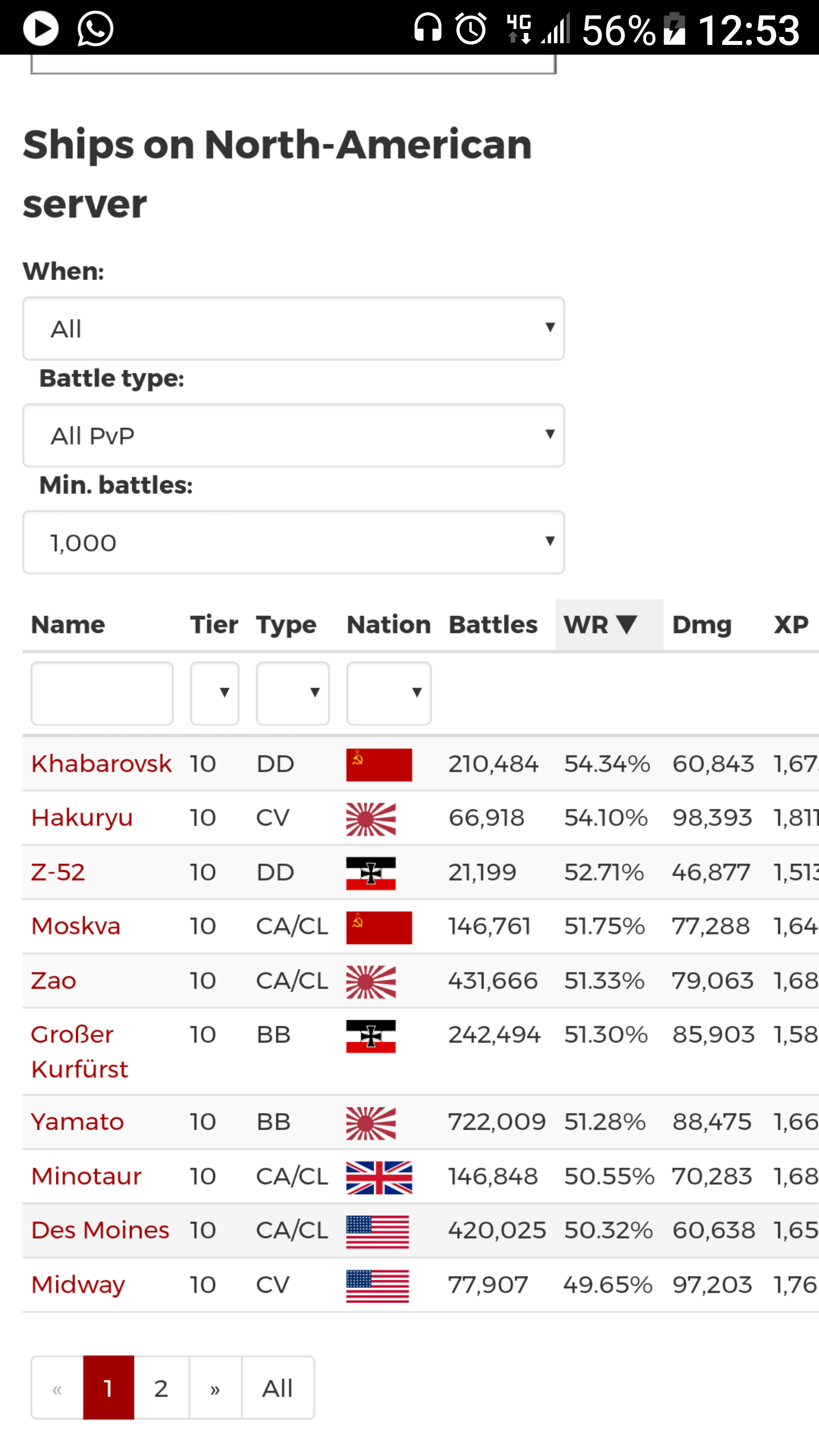Image resolution: width=819 pixels, height=1456 pixels.
Task: Open the When dropdown set to All
Action: point(293,328)
